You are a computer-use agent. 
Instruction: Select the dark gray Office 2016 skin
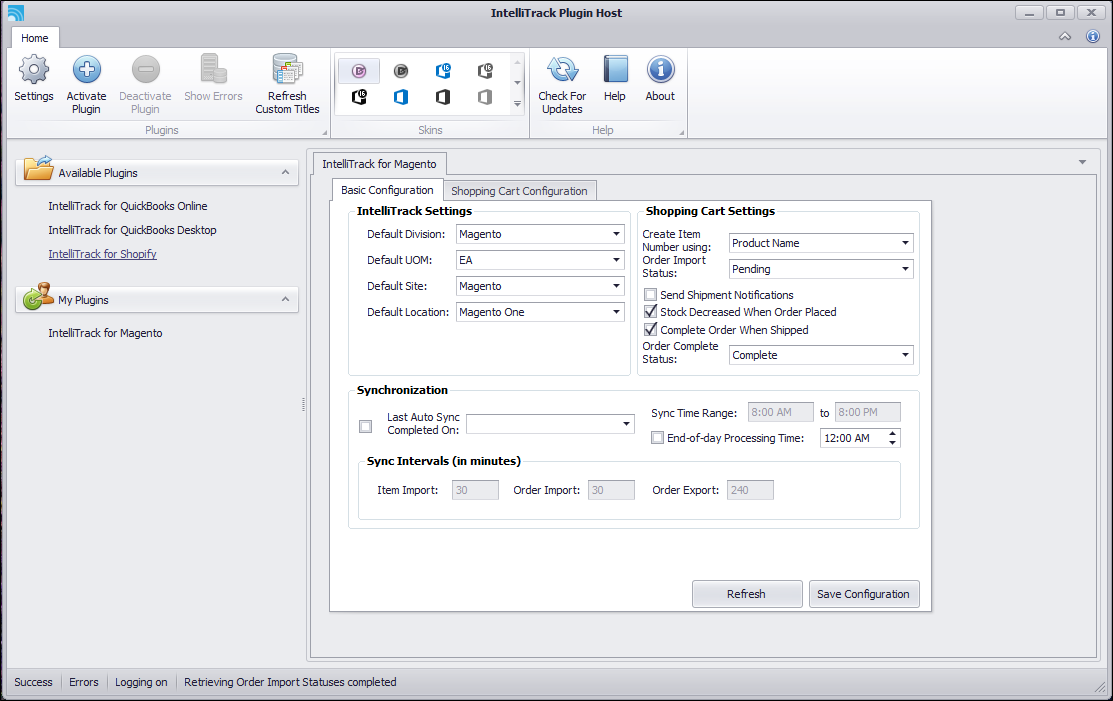(485, 71)
